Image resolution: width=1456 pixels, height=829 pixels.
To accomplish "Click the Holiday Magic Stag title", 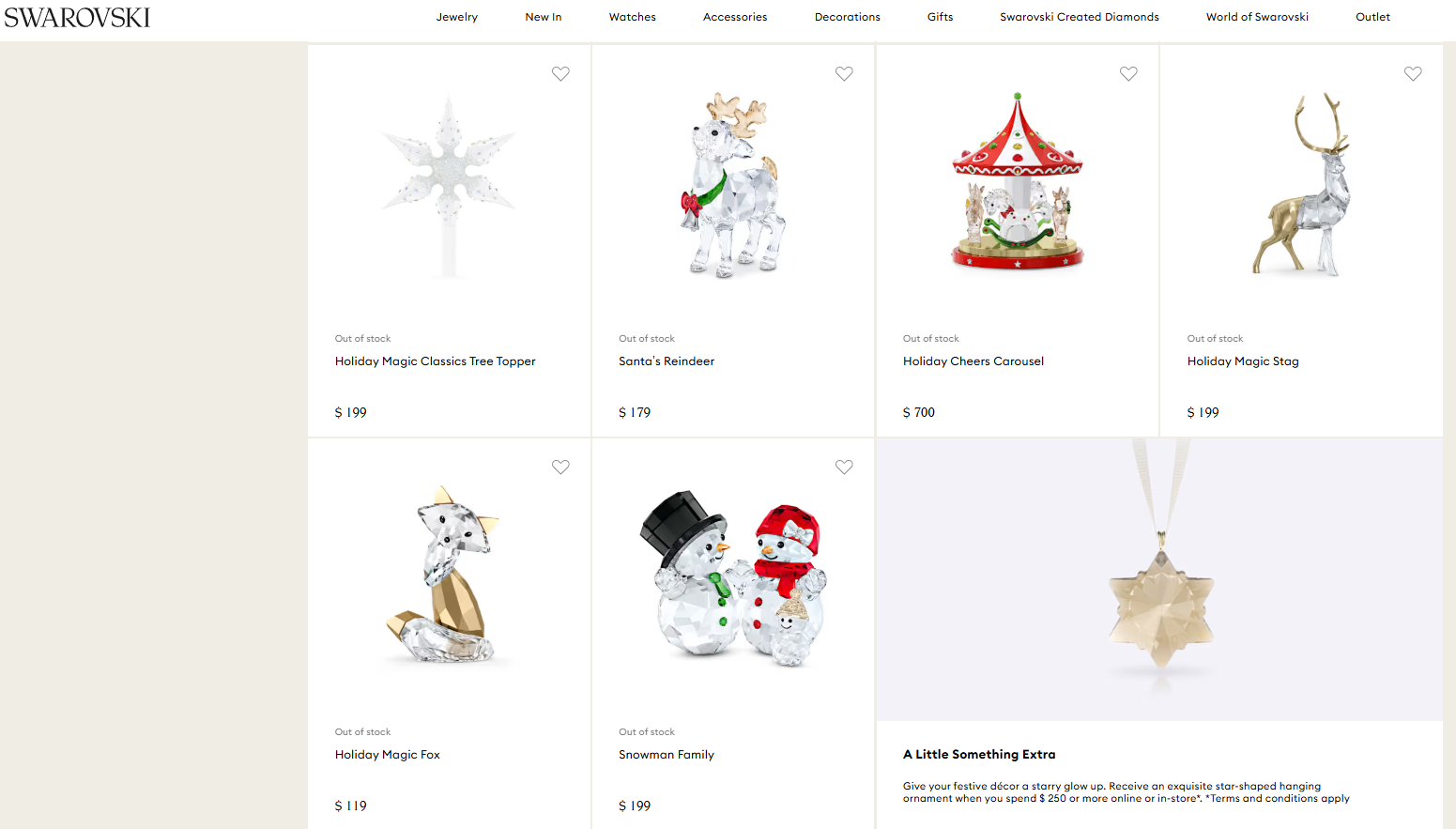I will click(1243, 361).
